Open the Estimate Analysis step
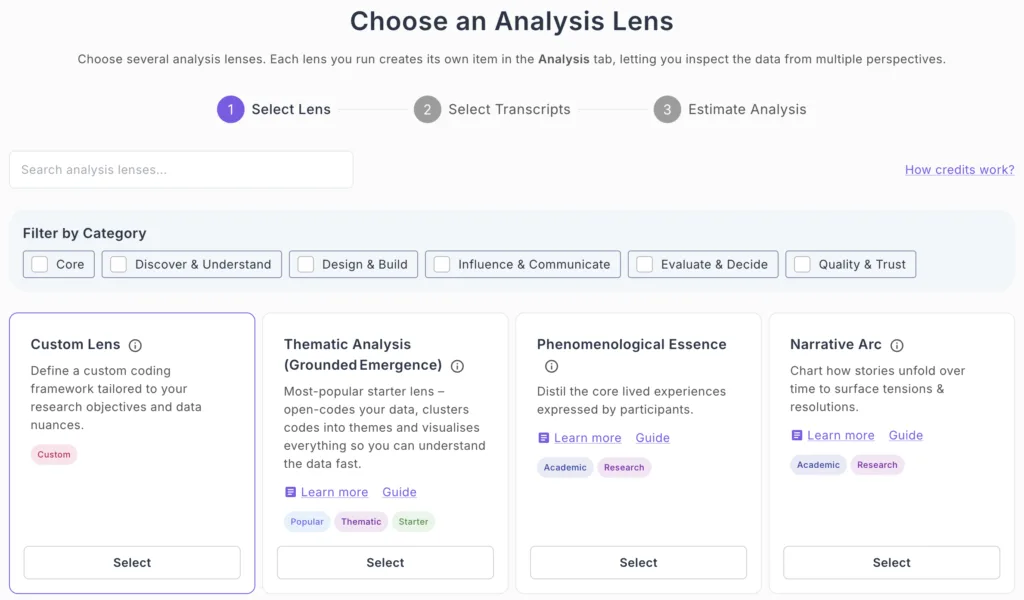 tap(746, 109)
